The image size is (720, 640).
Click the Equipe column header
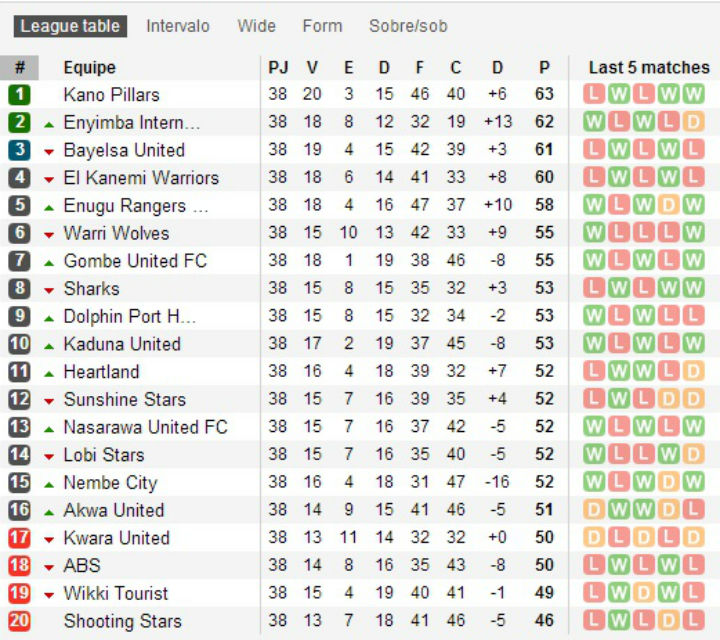coord(89,68)
